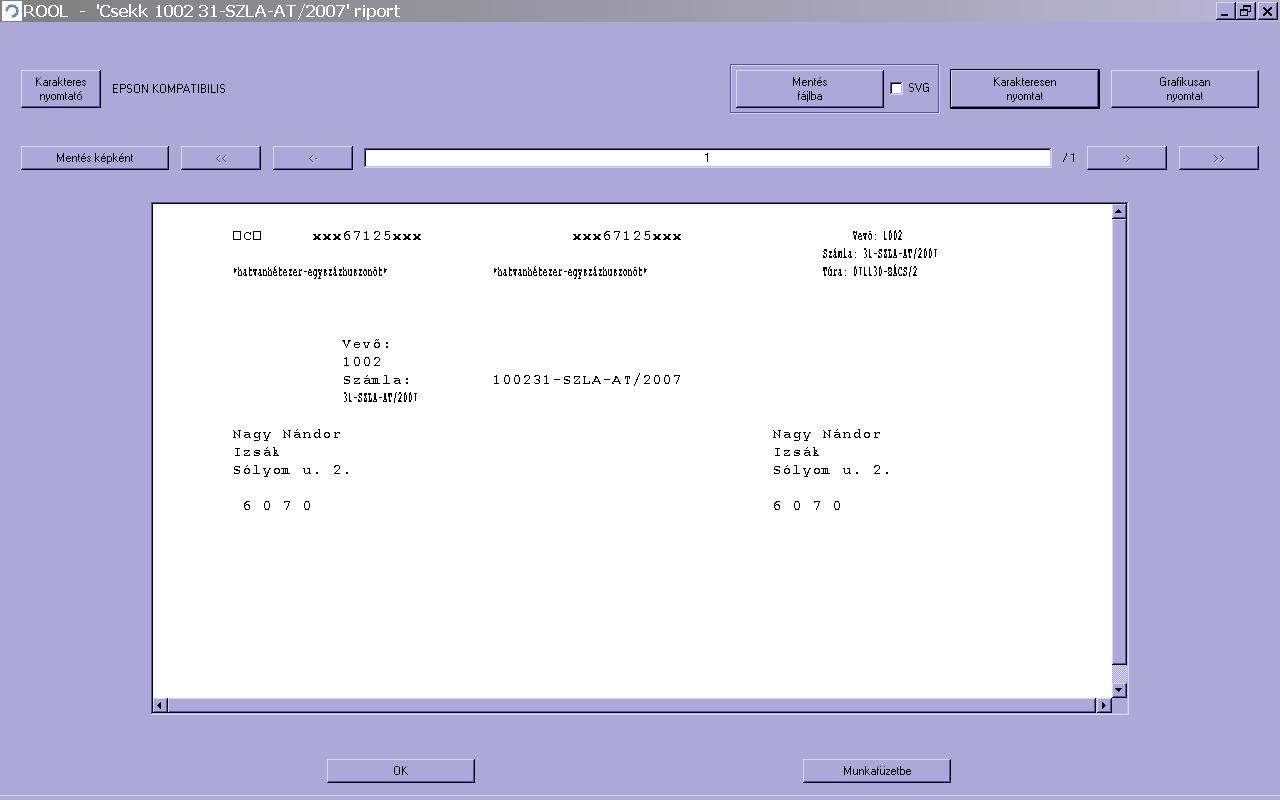
Task: Send report via Munkafüzetbe button
Action: 877,770
